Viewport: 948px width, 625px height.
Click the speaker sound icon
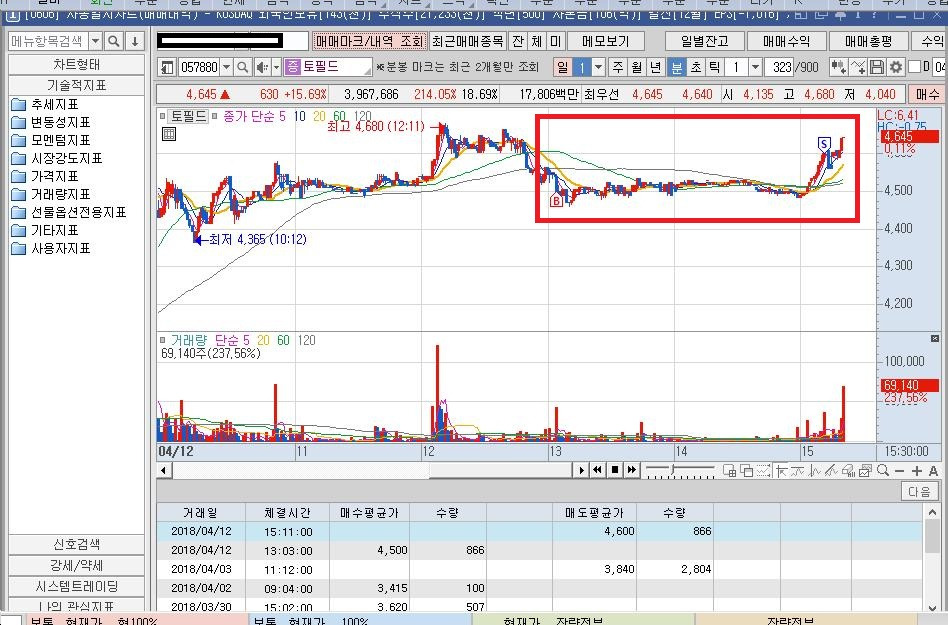point(262,66)
